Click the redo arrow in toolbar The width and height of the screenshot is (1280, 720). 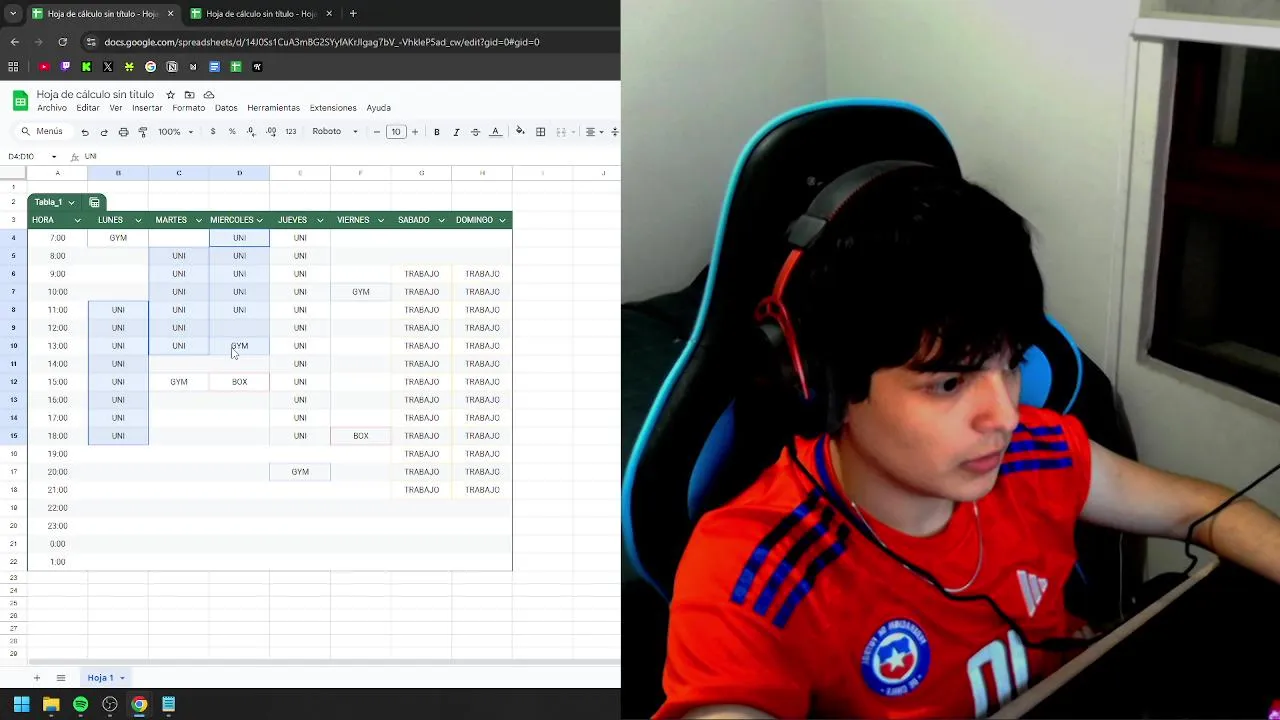pos(104,132)
